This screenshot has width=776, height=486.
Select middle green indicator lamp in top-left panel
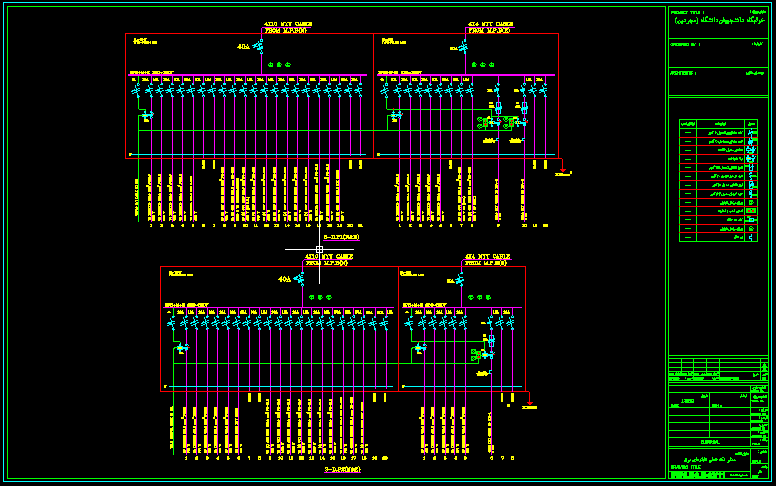click(x=279, y=65)
